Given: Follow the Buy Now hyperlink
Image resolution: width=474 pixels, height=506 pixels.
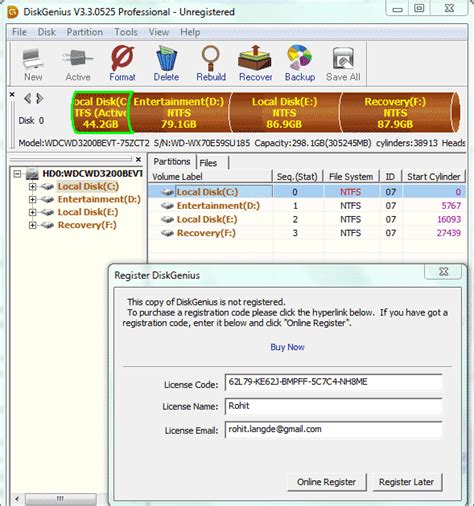Looking at the screenshot, I should click(287, 347).
